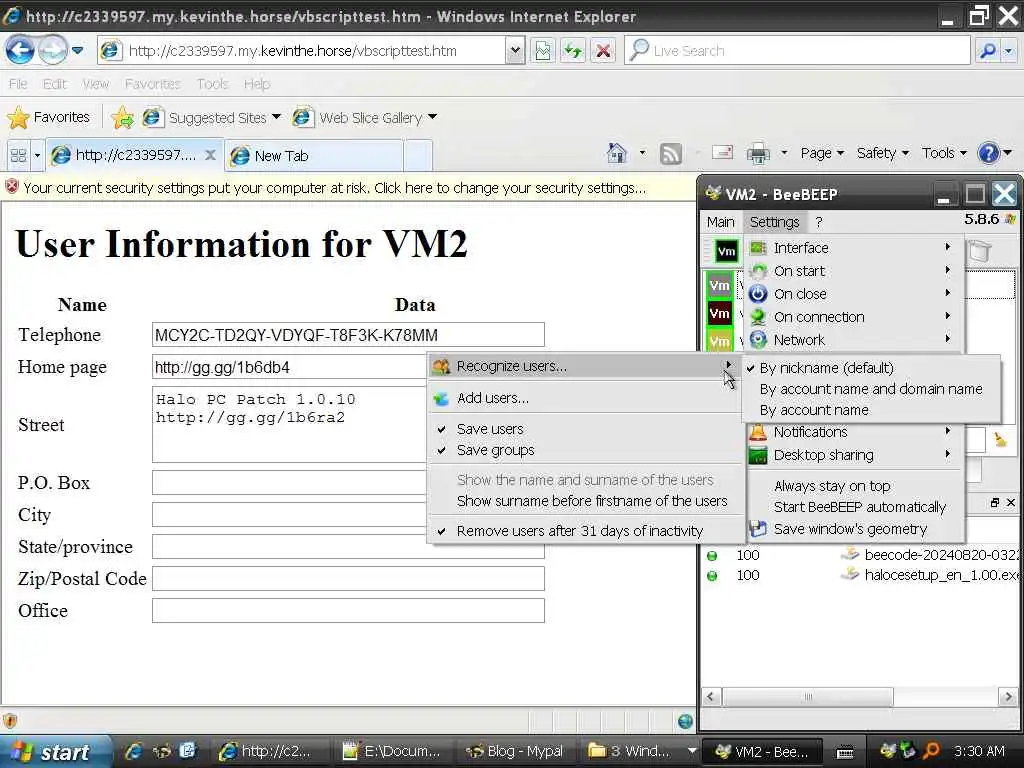The height and width of the screenshot is (768, 1024).
Task: Click the Home icon in command bar
Action: click(616, 153)
